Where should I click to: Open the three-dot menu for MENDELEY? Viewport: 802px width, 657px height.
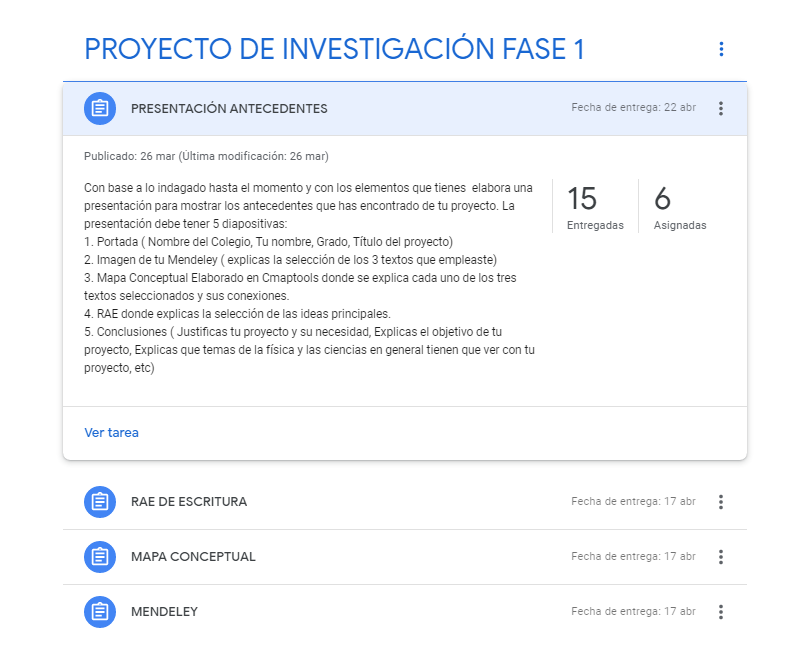click(x=721, y=611)
